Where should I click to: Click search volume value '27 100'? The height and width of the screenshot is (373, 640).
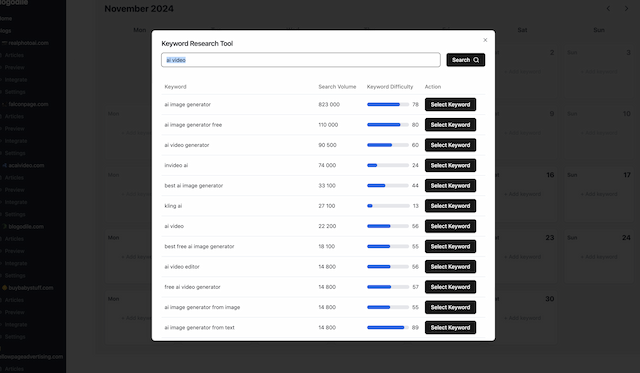click(327, 206)
